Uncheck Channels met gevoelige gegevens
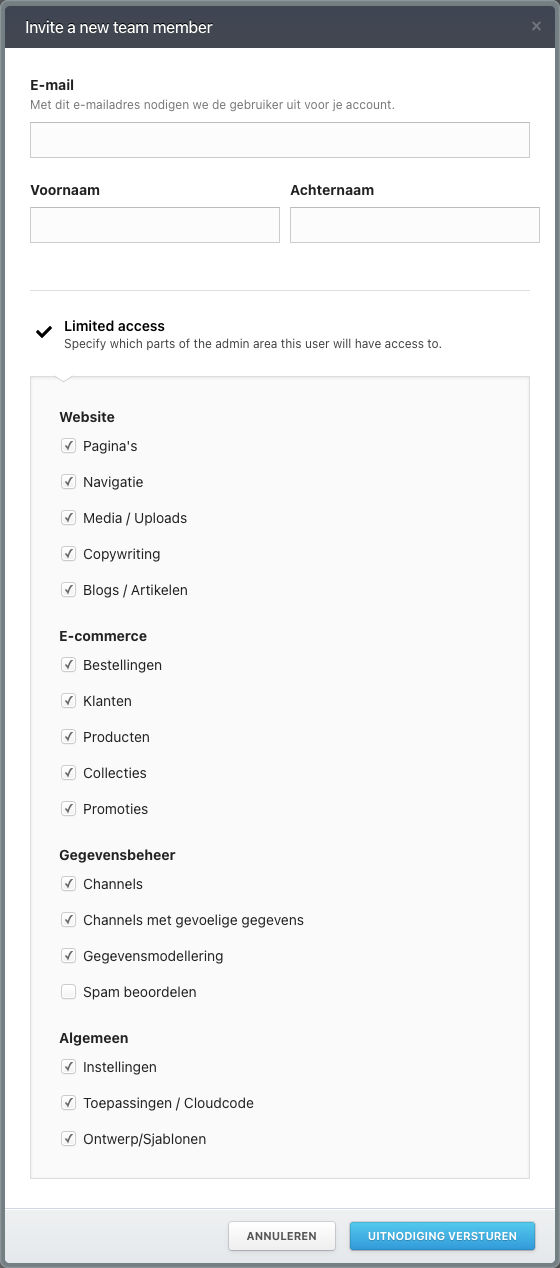Screen dimensions: 560x1268 (68, 920)
